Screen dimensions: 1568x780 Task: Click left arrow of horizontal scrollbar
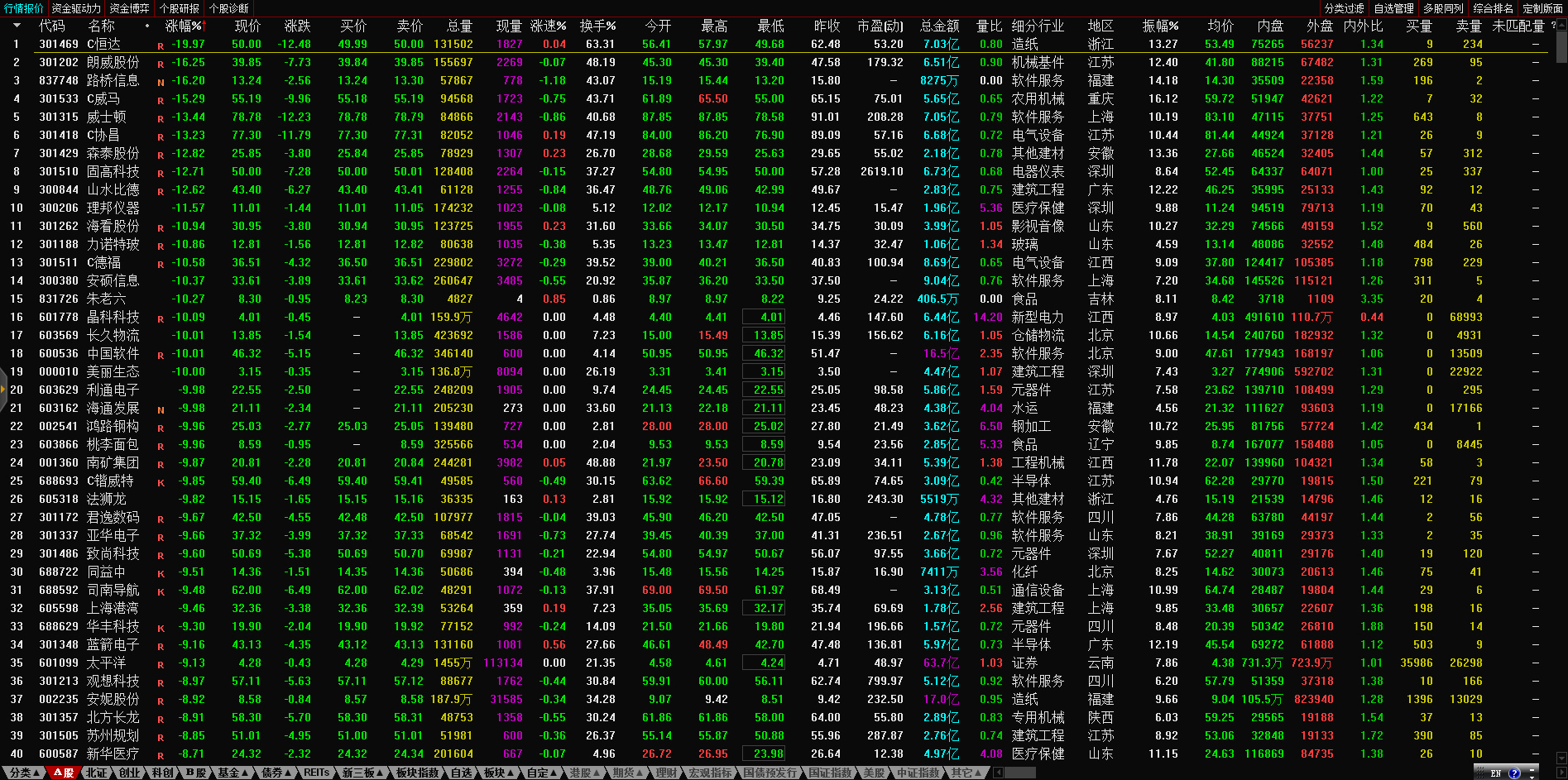pos(999,773)
